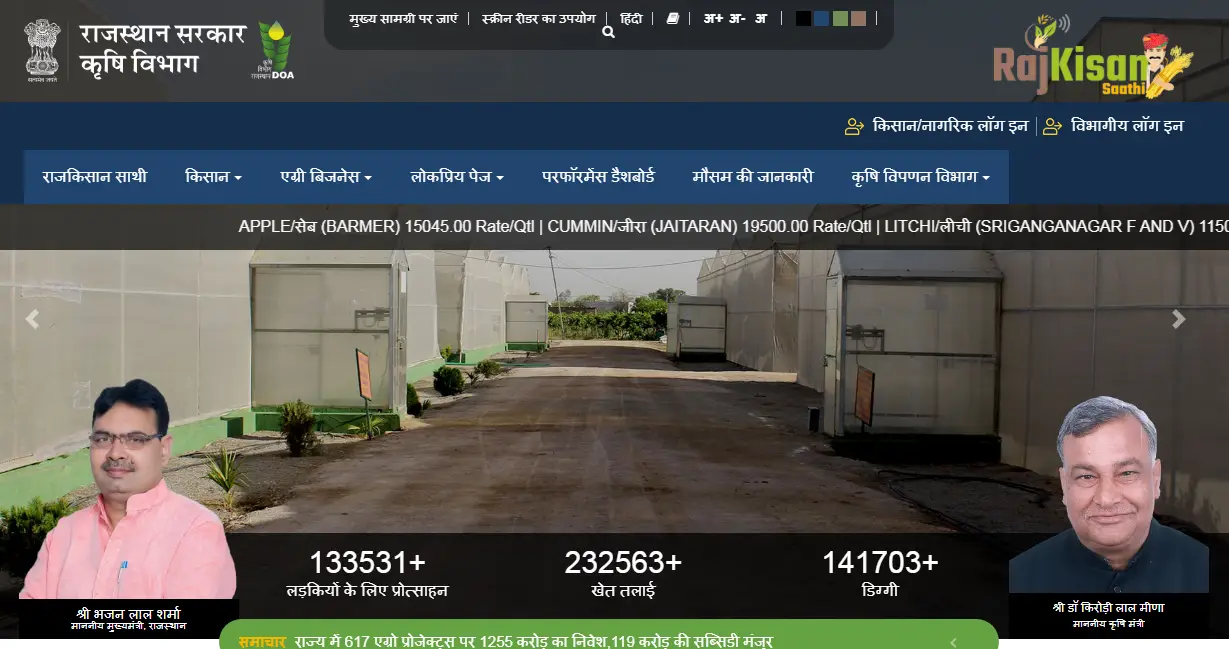Expand the एग्री बिजनेस dropdown menu
The height and width of the screenshot is (649, 1229).
pyautogui.click(x=326, y=177)
